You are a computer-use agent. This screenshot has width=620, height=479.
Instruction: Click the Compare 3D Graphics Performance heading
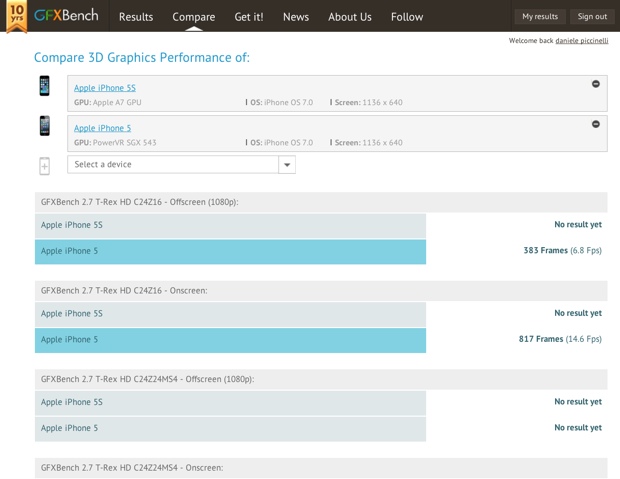(x=142, y=58)
